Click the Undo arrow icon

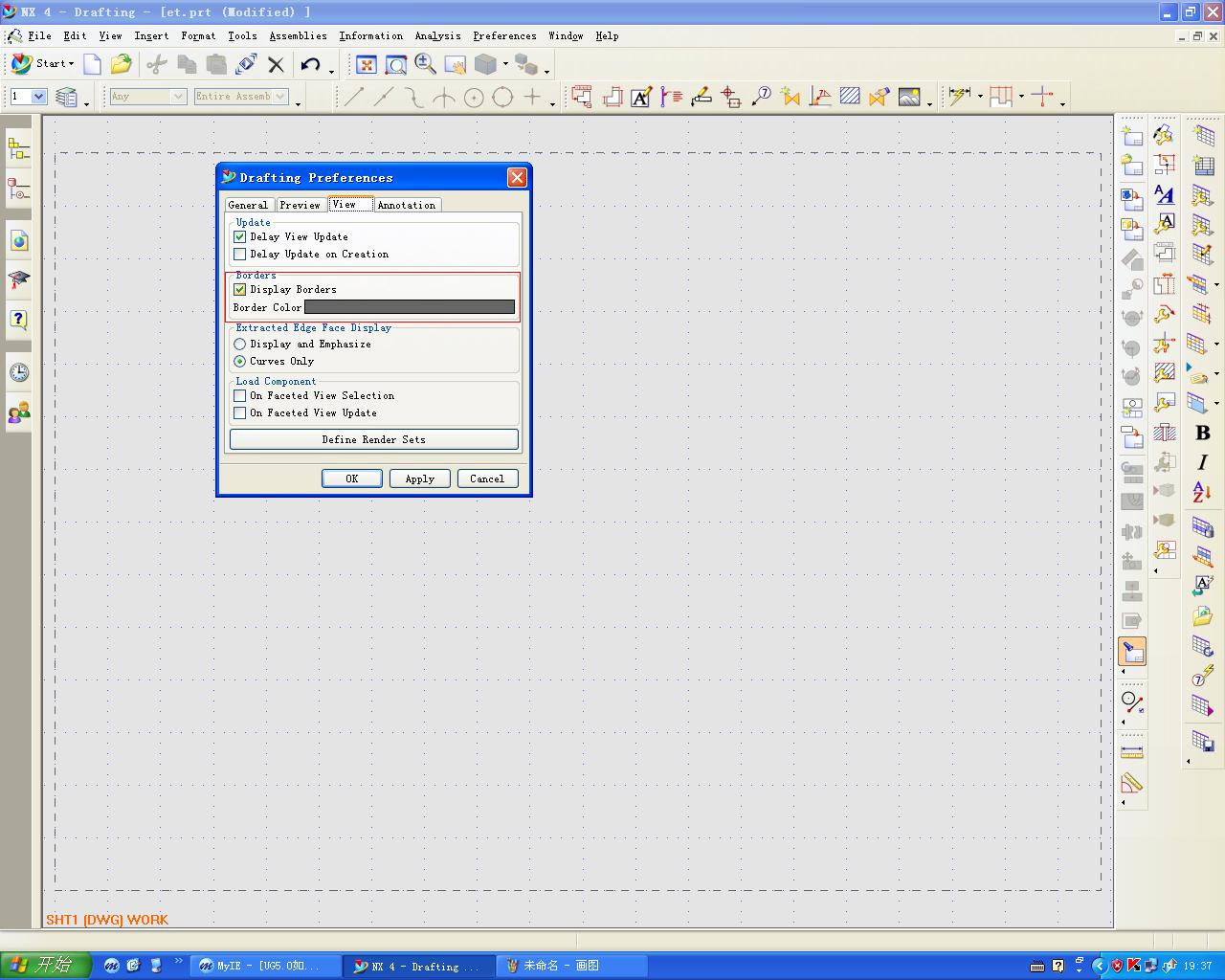click(311, 64)
